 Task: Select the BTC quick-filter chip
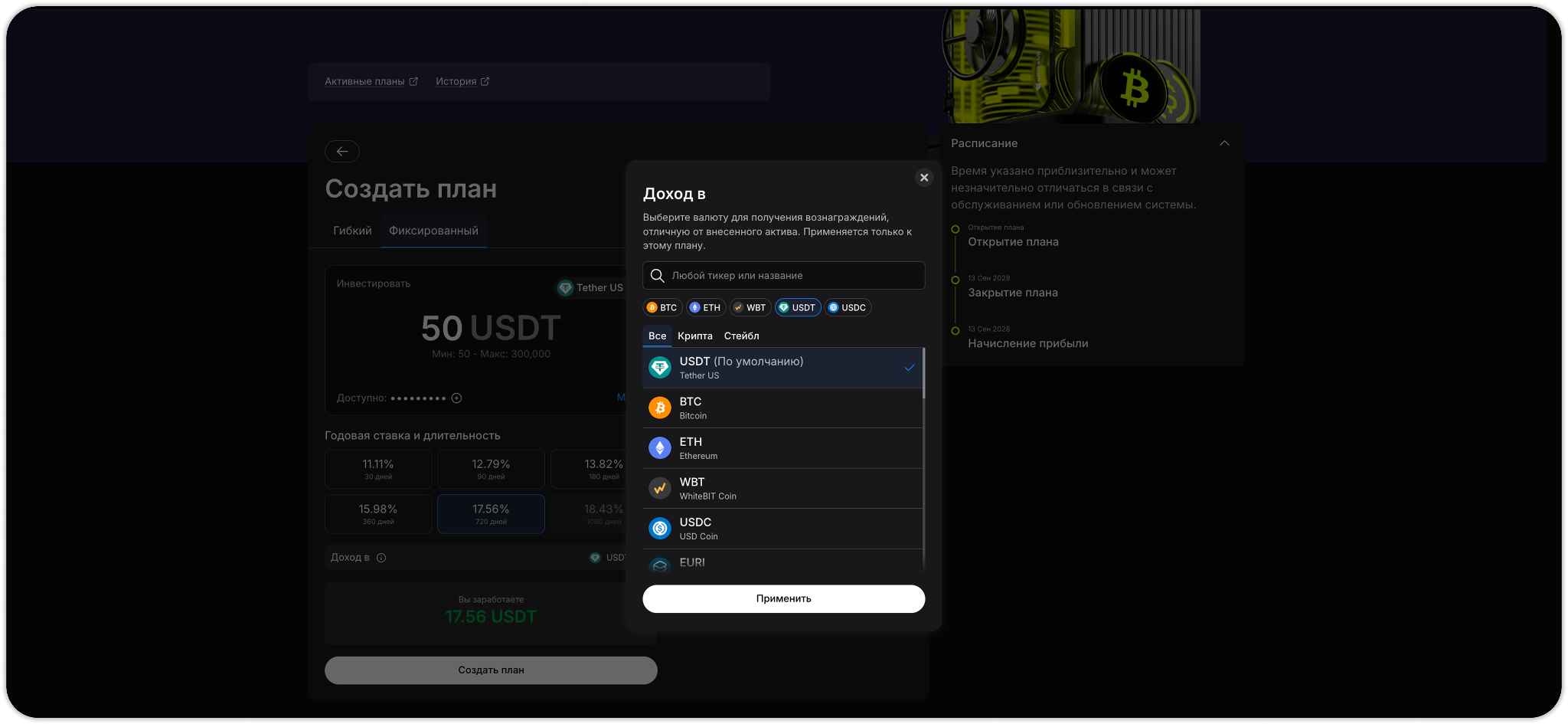point(662,308)
